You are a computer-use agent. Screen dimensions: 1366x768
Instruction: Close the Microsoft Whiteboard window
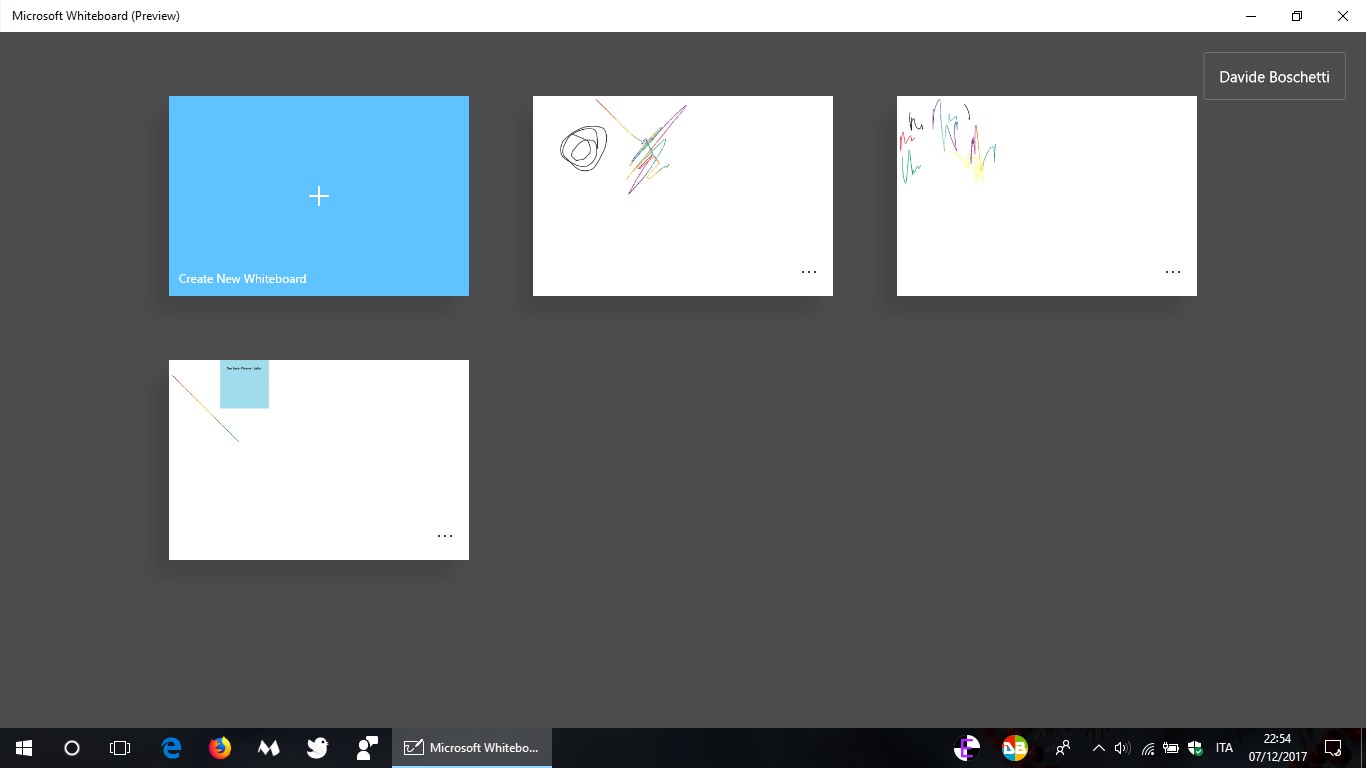1343,16
